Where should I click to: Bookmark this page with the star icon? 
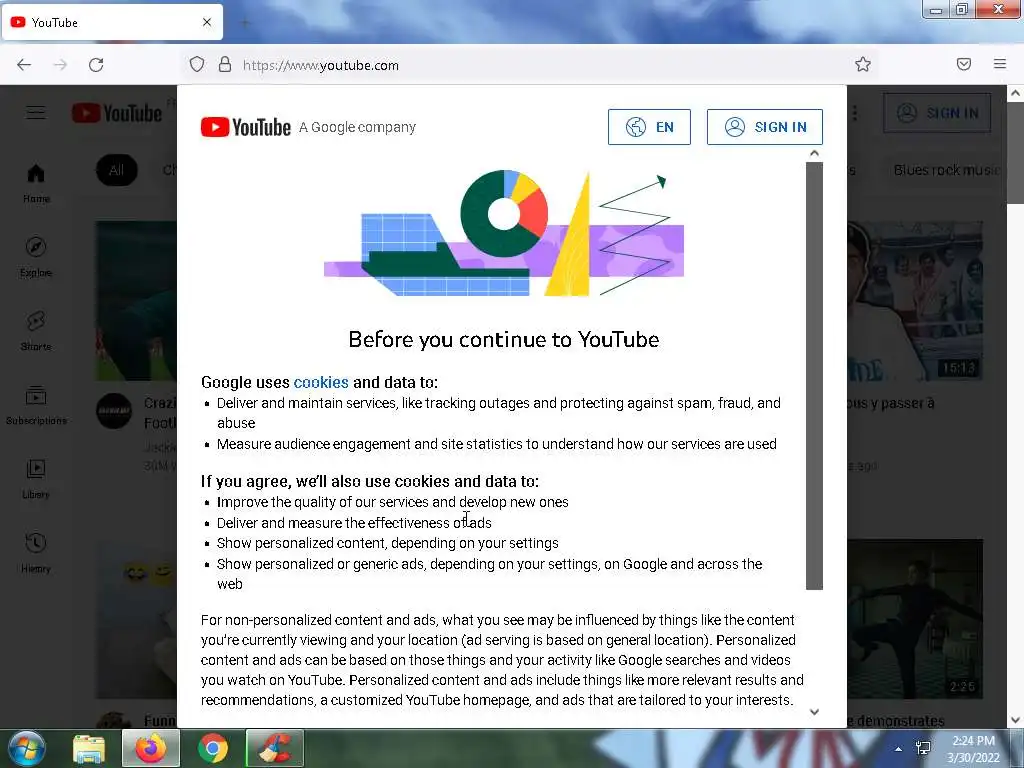tap(863, 64)
